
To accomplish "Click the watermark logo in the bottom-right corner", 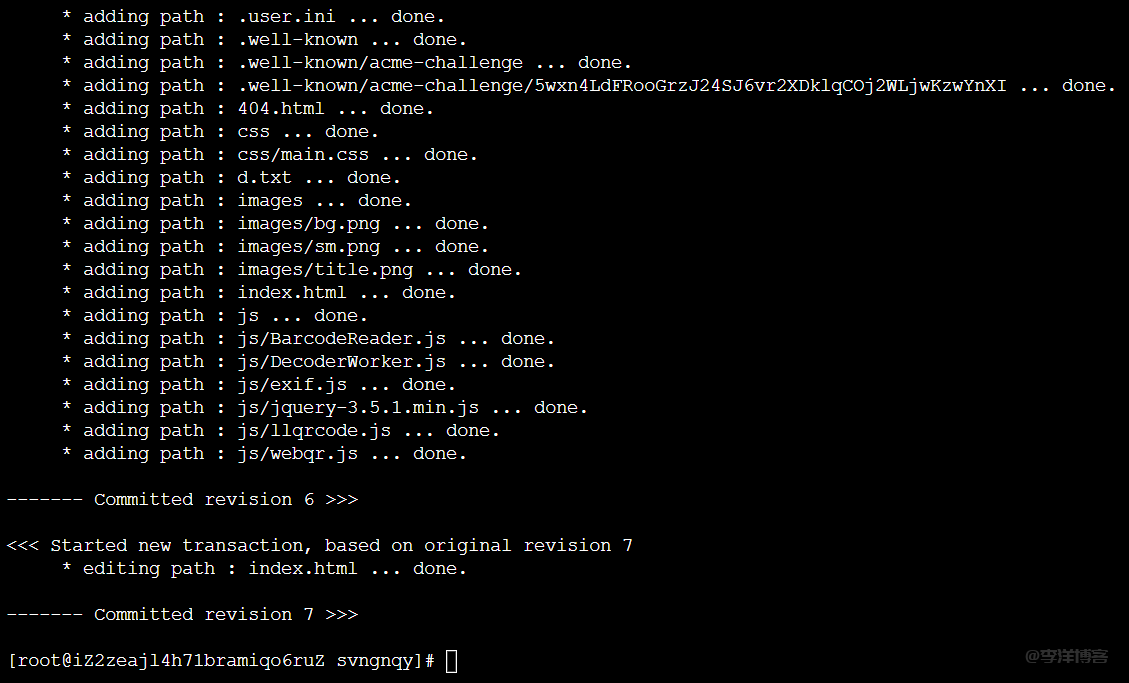I will point(1066,657).
